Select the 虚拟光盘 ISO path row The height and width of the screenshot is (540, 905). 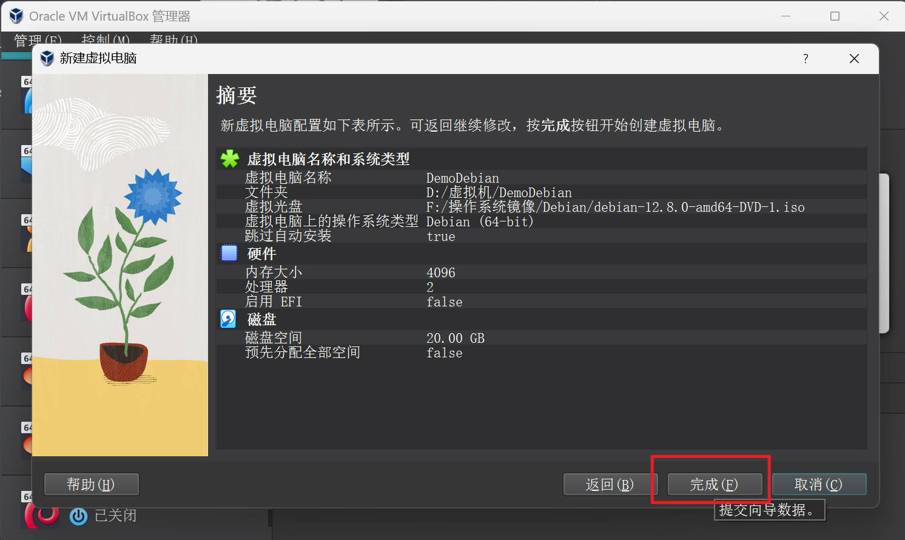[x=540, y=207]
